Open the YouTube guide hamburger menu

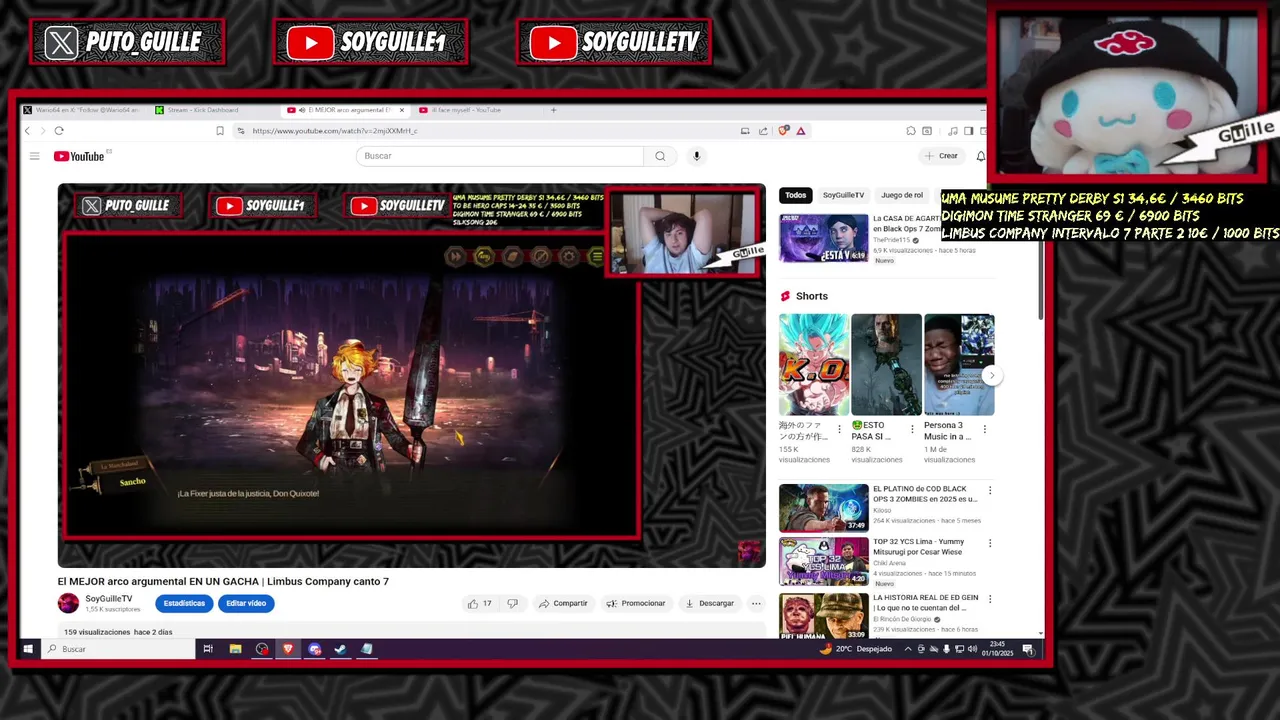[x=34, y=156]
